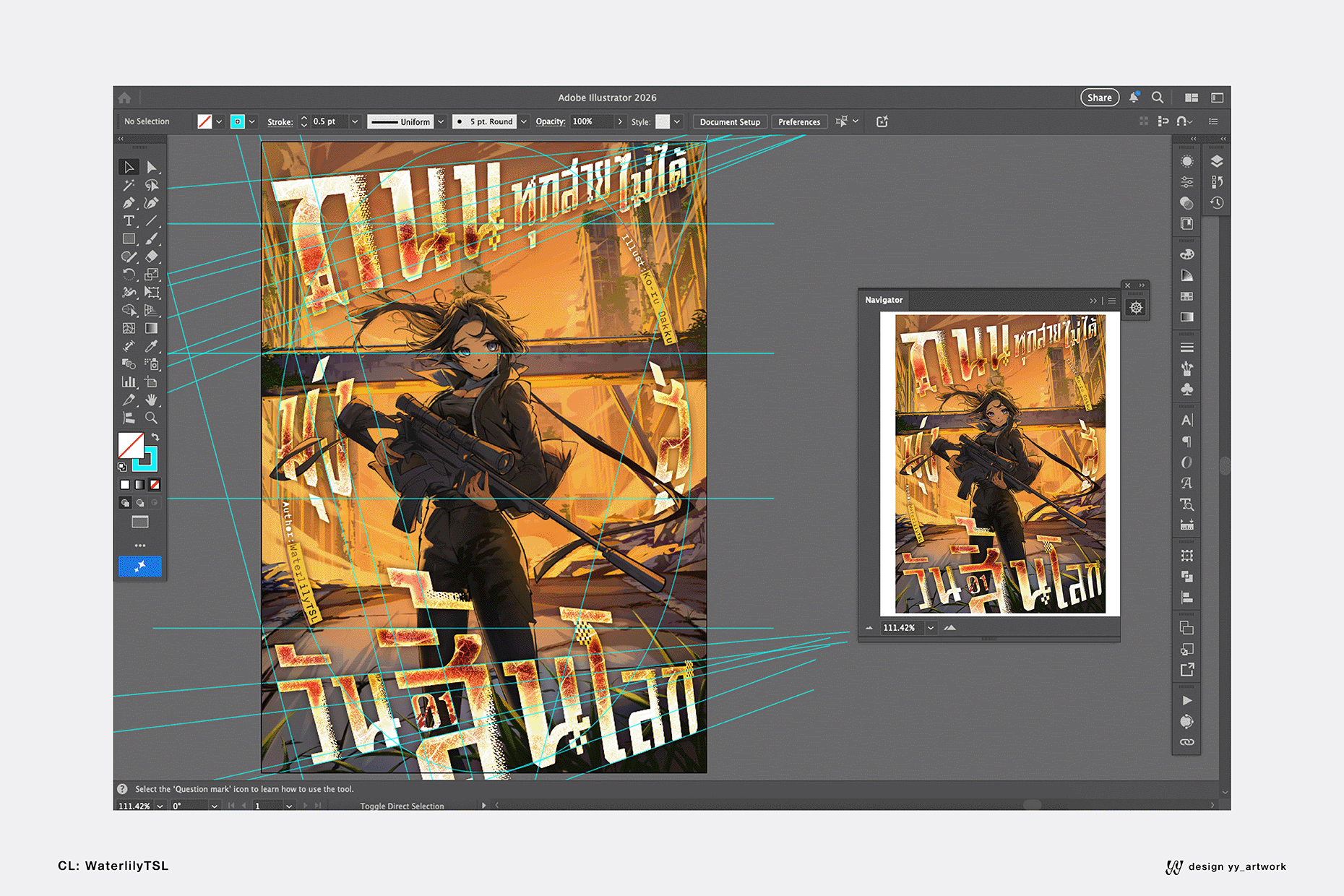The image size is (1344, 896).
Task: Select the Direct Selection tool
Action: point(151,167)
